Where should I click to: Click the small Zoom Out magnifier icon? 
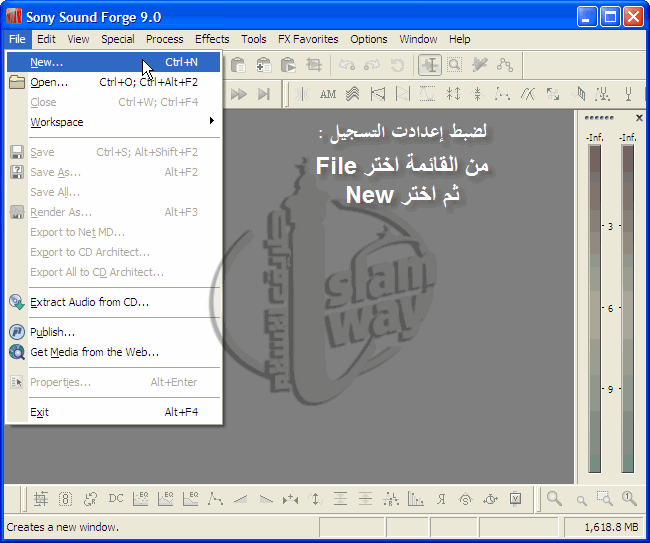(x=581, y=500)
